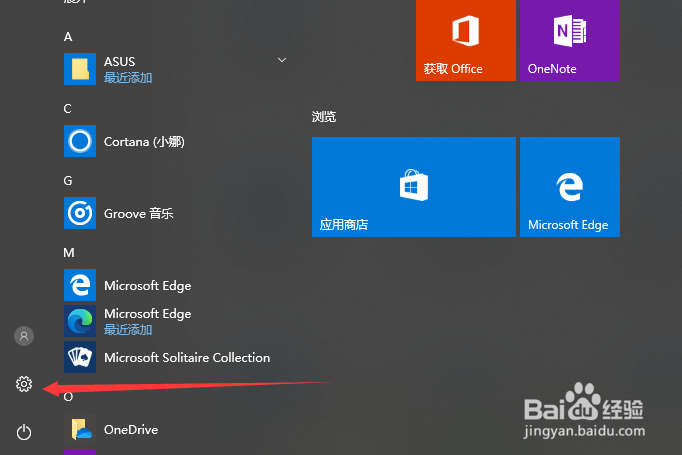Screen dimensions: 682x455
Task: Click letter G group header
Action: pos(68,181)
